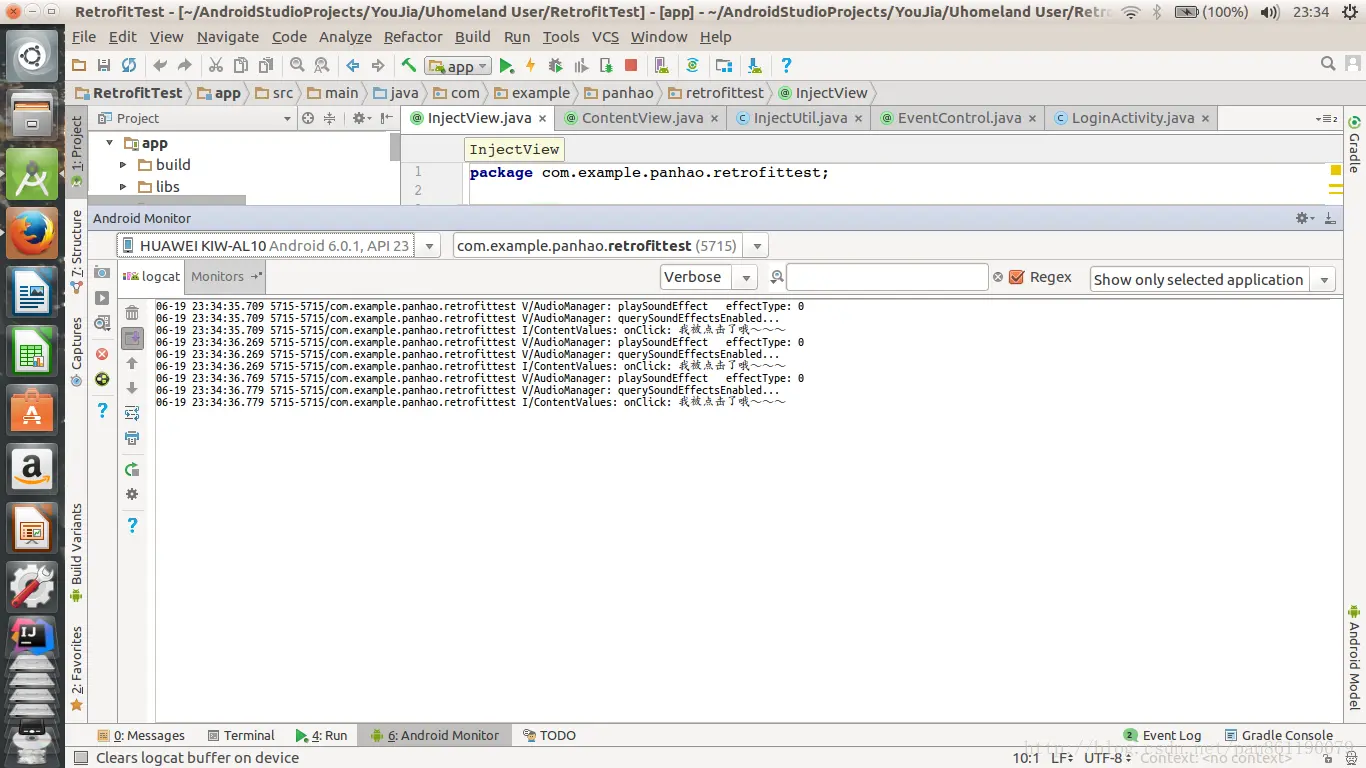1366x768 pixels.
Task: Click the Open folder toolbar icon
Action: 79,65
